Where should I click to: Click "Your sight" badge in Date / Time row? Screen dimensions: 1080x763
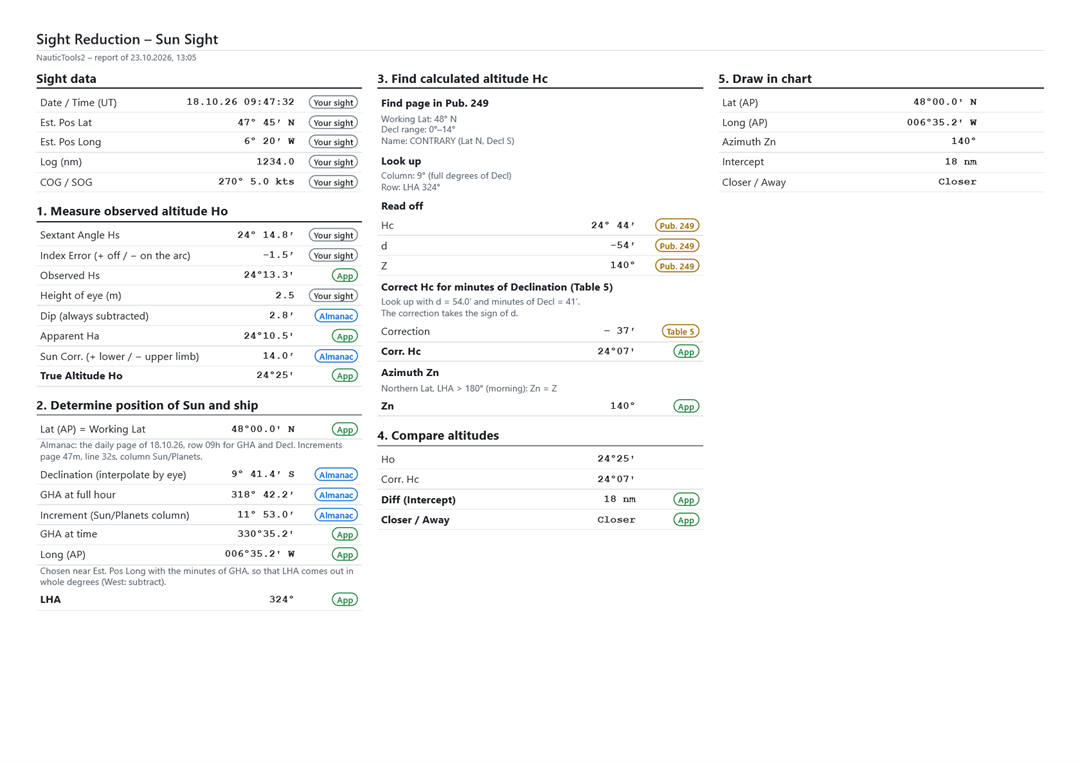click(333, 103)
